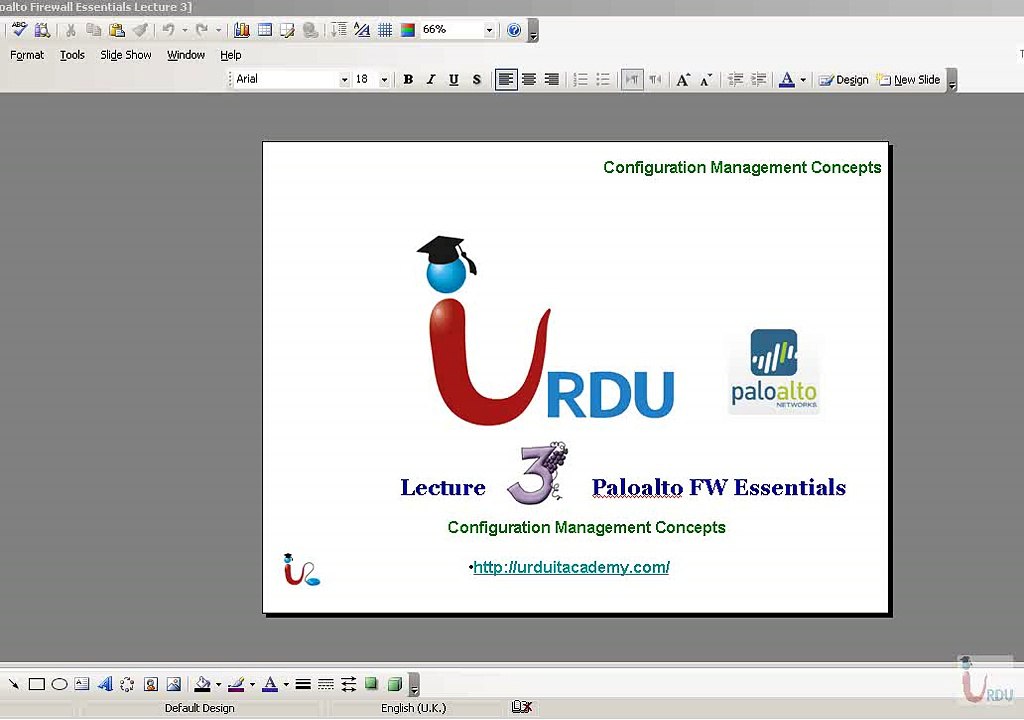Open the Slide Show menu

(125, 55)
